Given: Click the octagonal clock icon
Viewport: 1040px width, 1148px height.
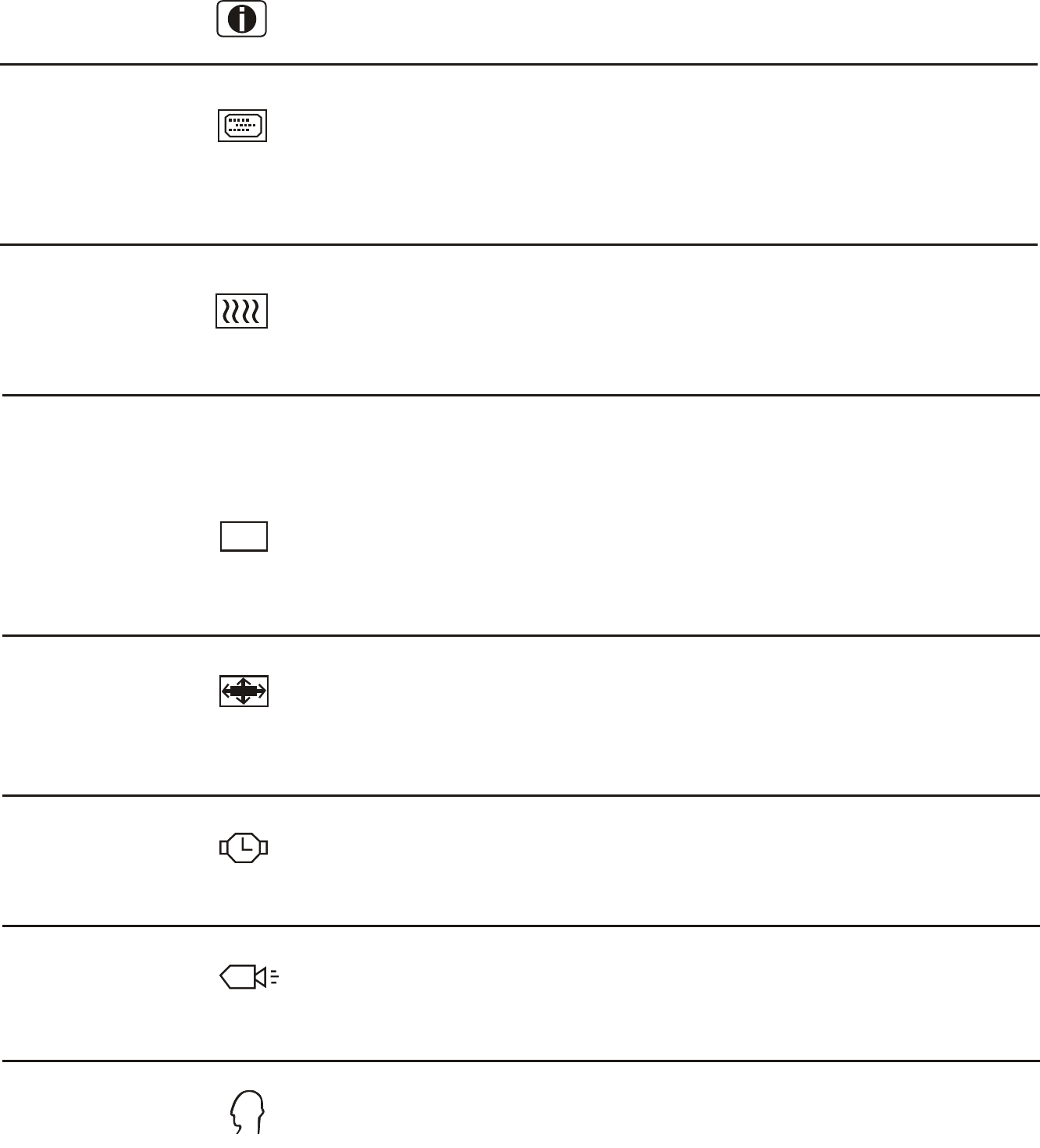Looking at the screenshot, I should (x=244, y=847).
